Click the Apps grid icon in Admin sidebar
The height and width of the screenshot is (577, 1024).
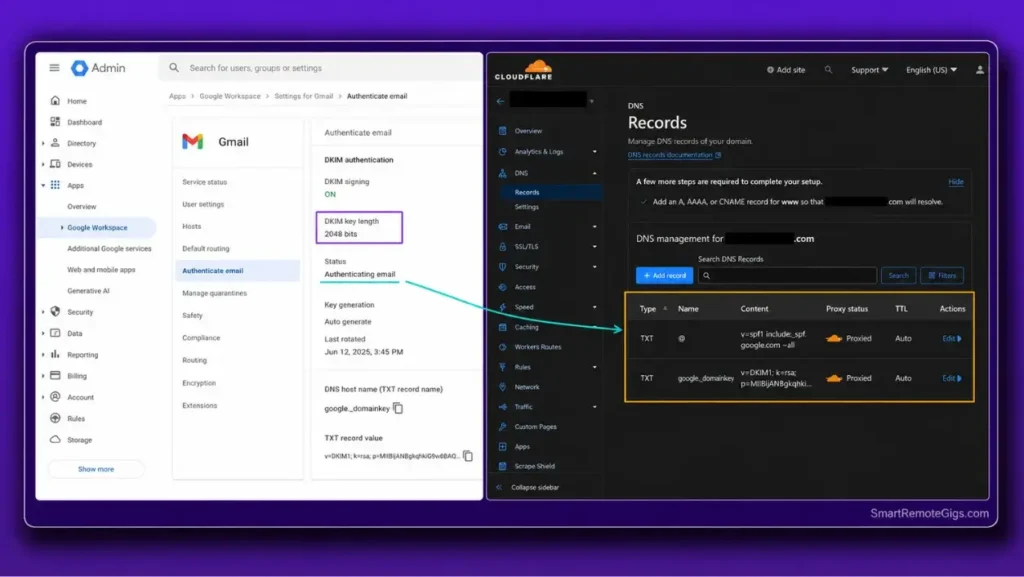pyautogui.click(x=55, y=185)
